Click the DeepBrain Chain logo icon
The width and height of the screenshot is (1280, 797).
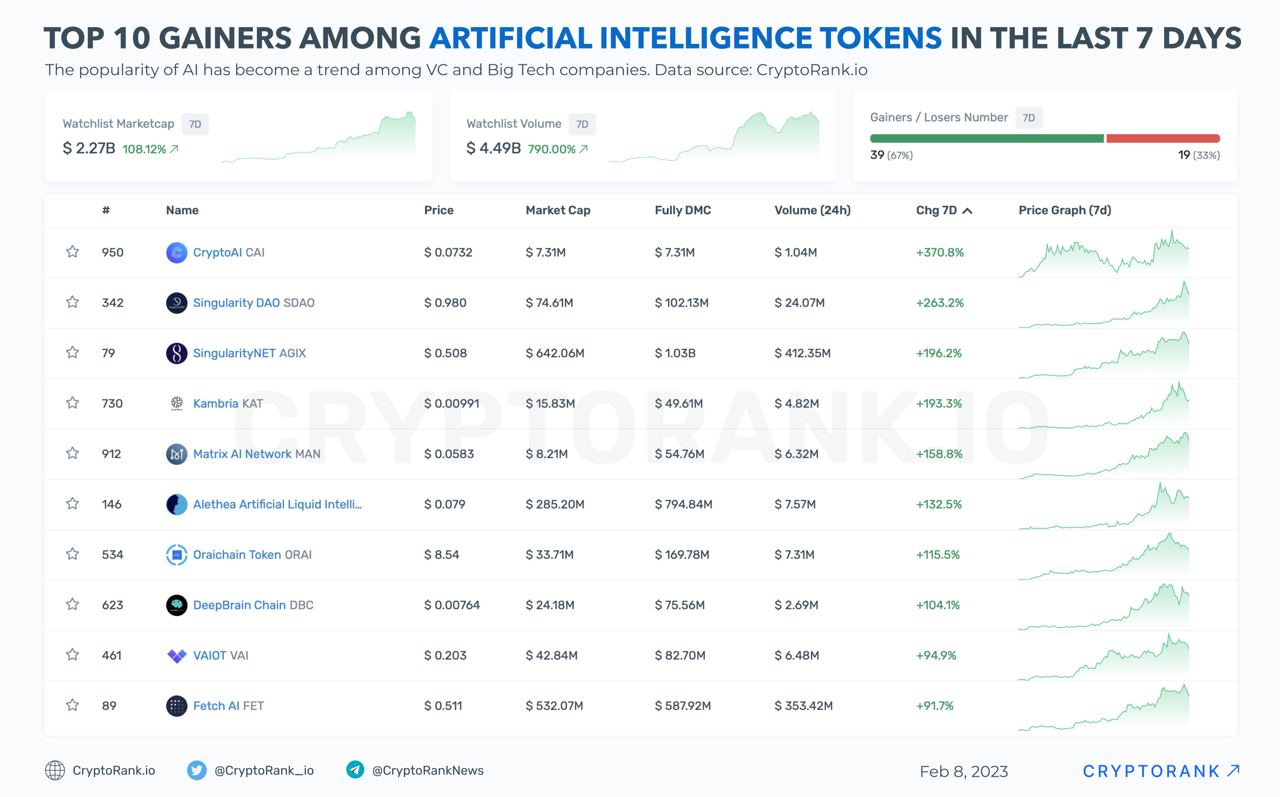tap(176, 605)
